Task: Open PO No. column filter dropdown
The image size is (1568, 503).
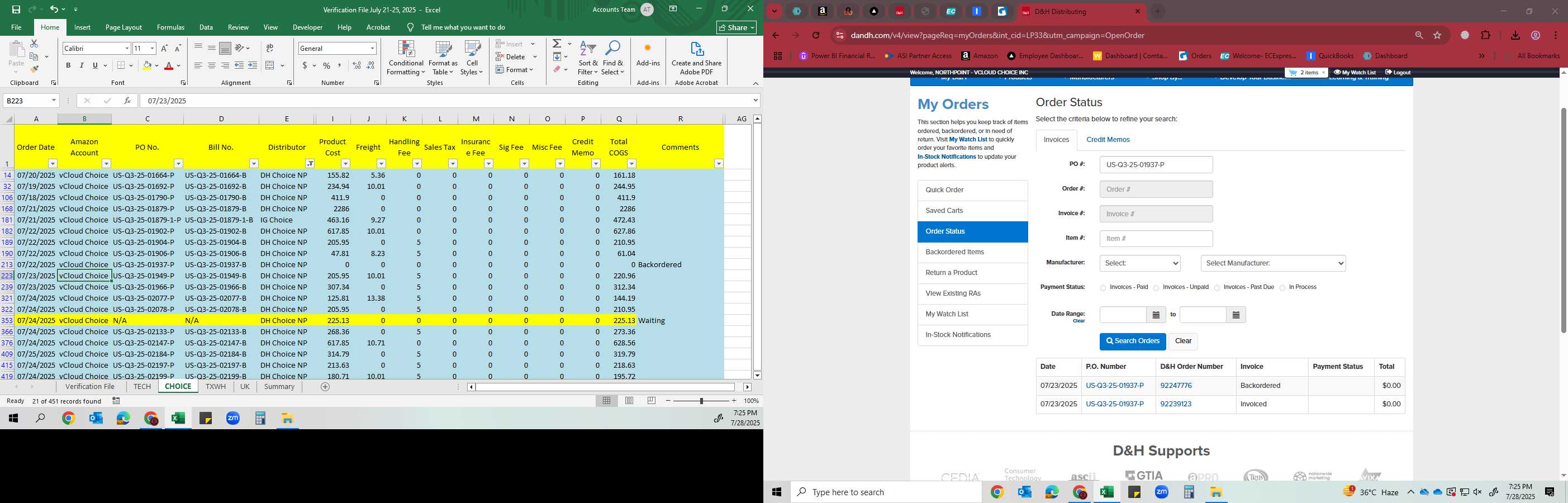Action: (178, 164)
